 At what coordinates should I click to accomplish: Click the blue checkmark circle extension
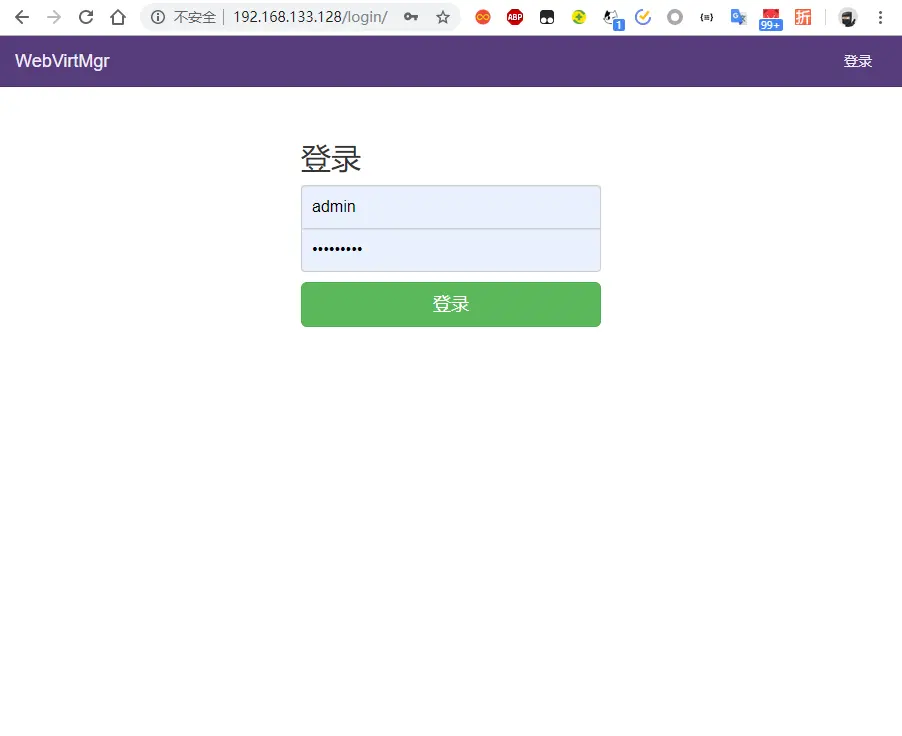point(643,17)
